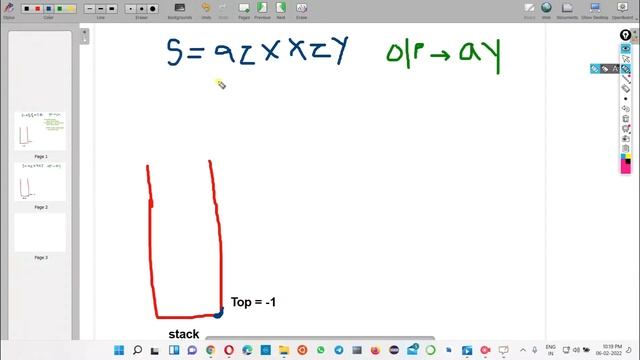This screenshot has height=360, width=640.
Task: Open Opera browser from taskbar
Action: [229, 350]
